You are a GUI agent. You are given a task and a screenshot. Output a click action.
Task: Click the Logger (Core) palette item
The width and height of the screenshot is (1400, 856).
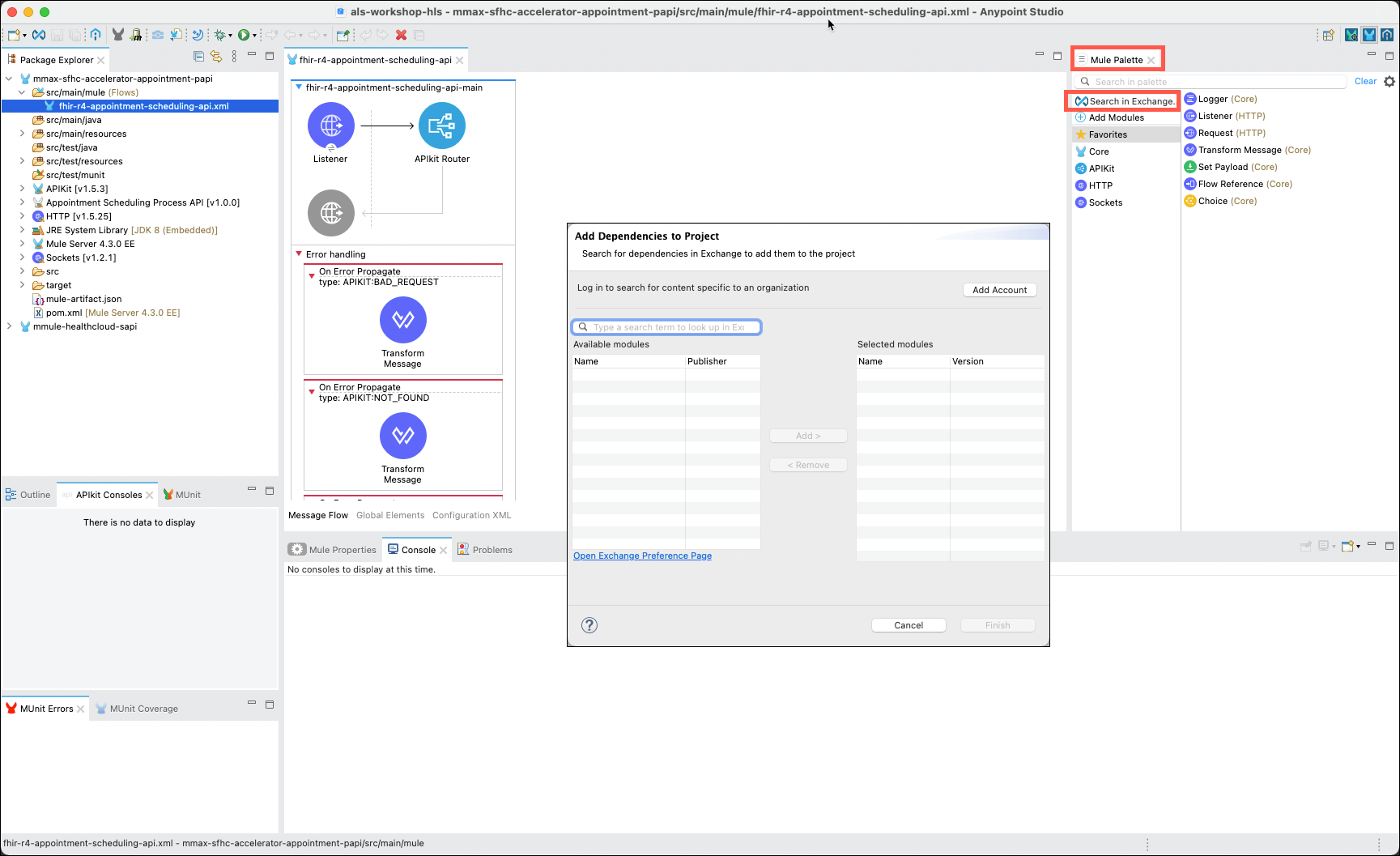click(x=1221, y=99)
